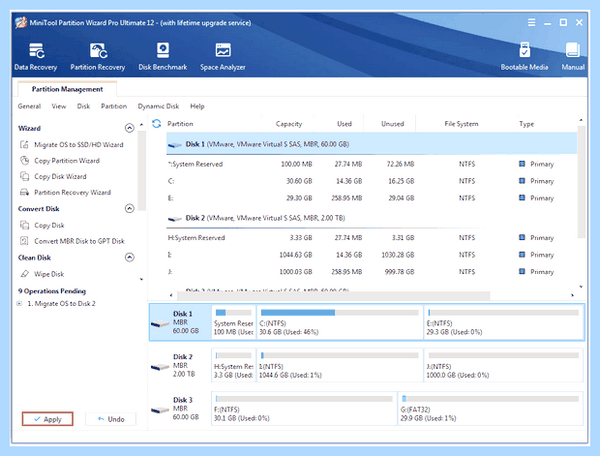Viewport: 600px width, 456px height.
Task: Click partition list scroll down arrow
Action: coord(581,287)
